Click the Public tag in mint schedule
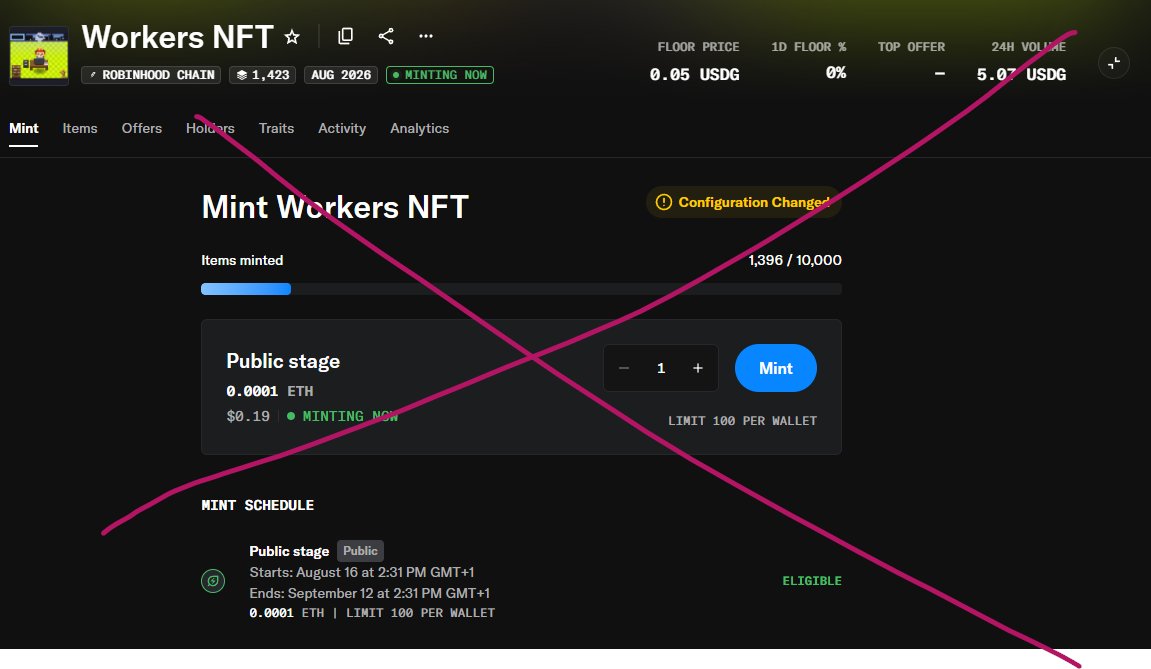Screen dimensions: 1151x669 point(360,551)
